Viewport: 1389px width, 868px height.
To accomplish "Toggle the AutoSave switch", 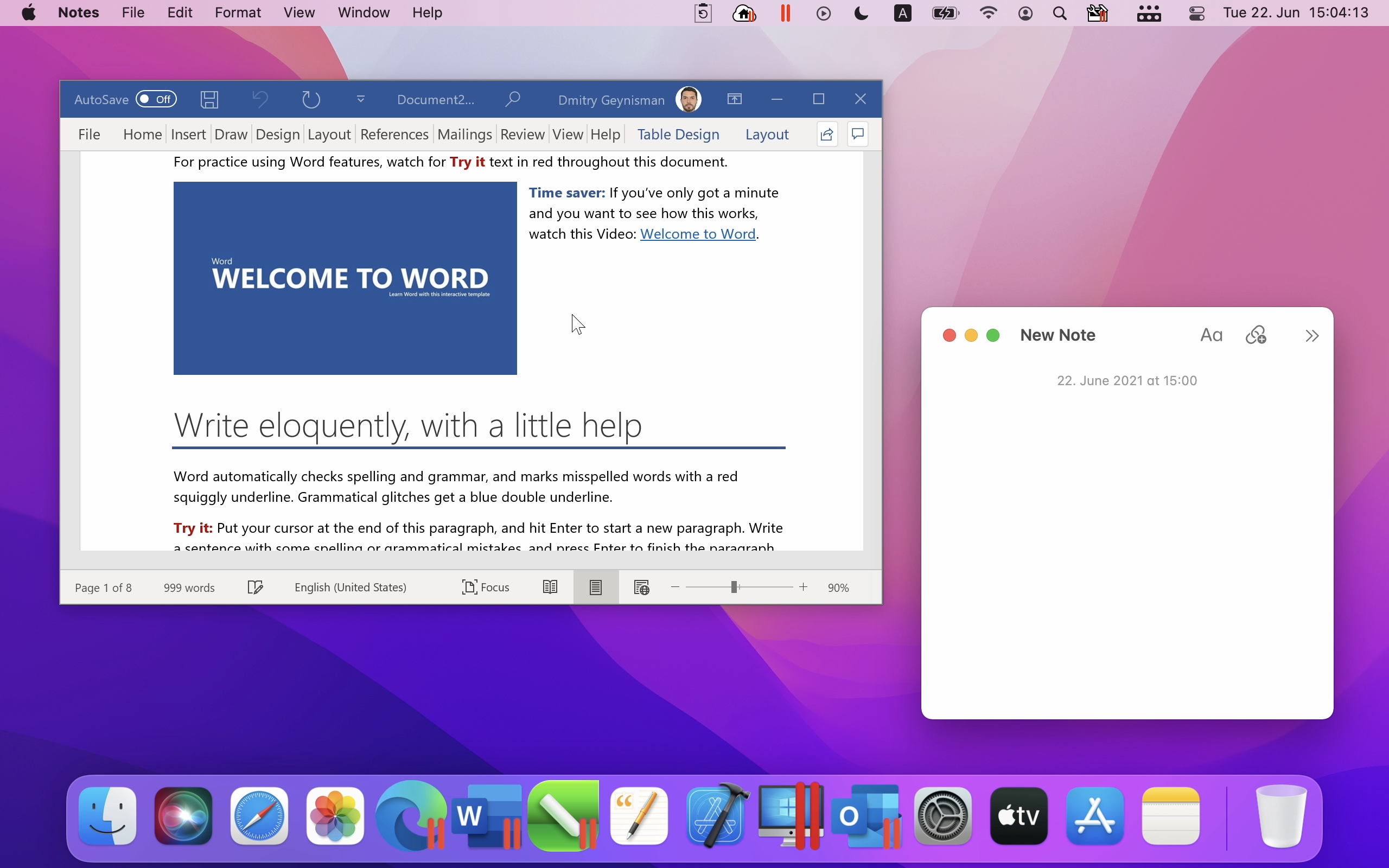I will point(156,99).
